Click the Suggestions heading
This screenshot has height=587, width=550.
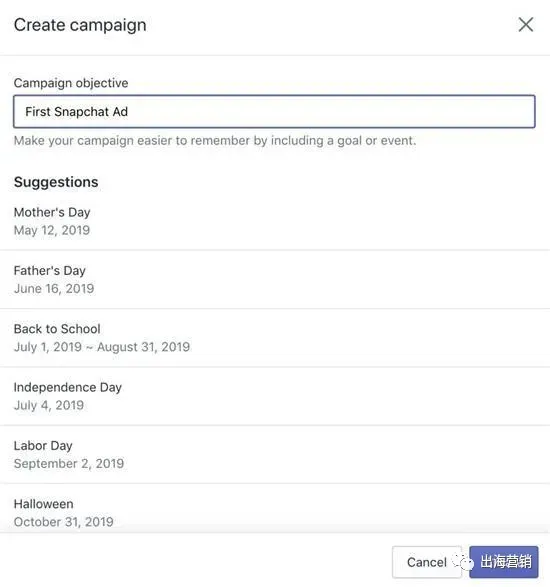56,182
